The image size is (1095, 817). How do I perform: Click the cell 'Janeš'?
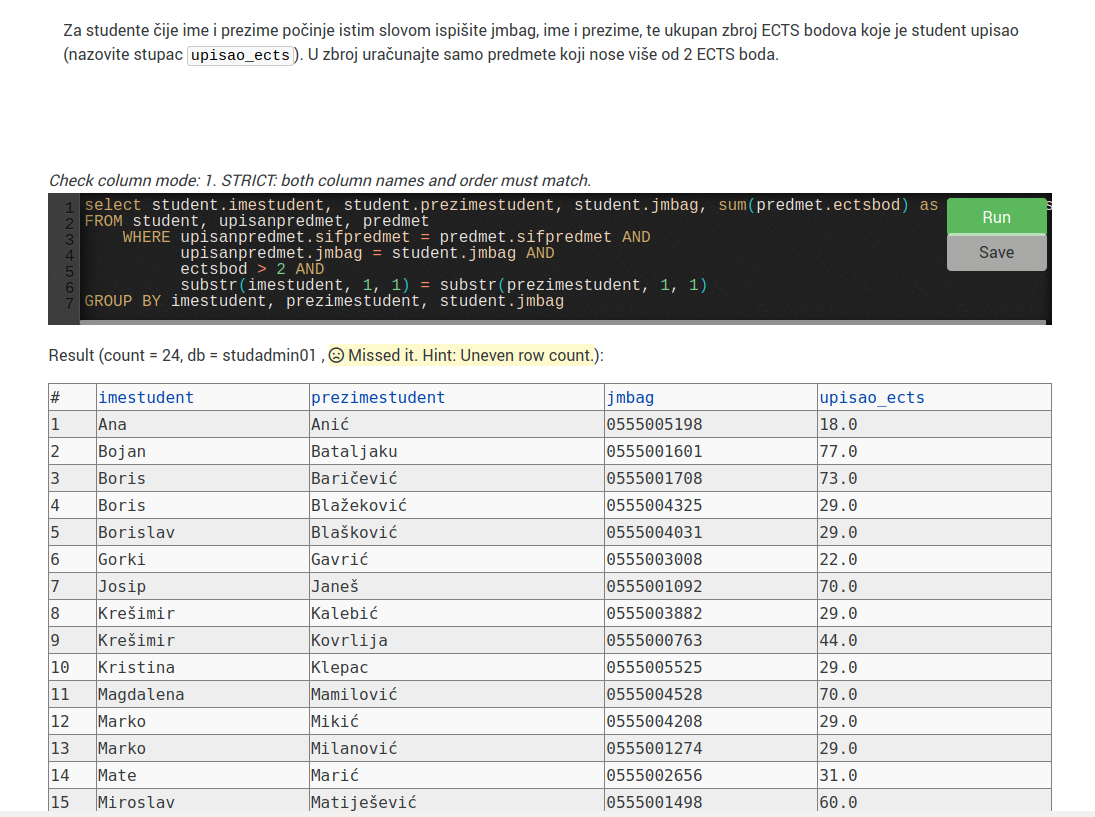pos(457,587)
